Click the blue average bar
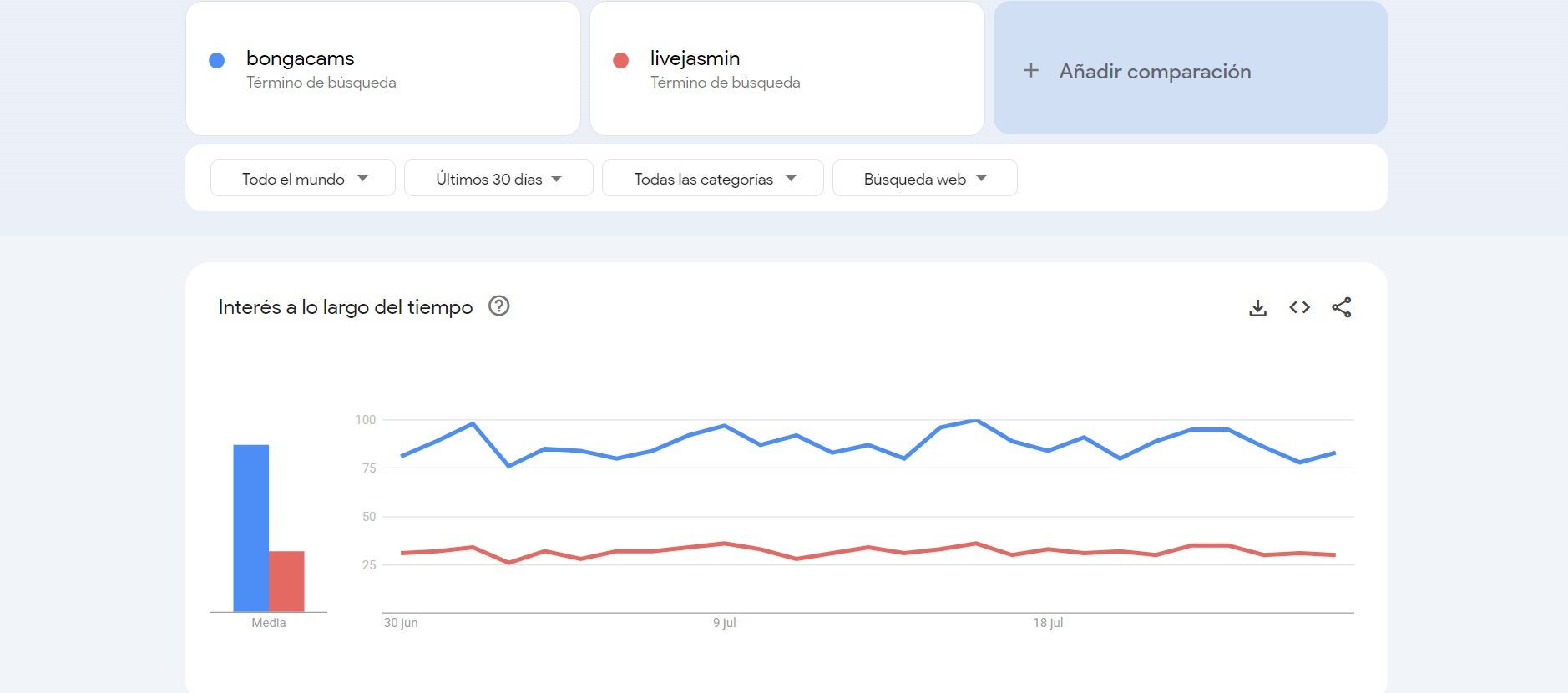The width and height of the screenshot is (1568, 693). click(250, 528)
